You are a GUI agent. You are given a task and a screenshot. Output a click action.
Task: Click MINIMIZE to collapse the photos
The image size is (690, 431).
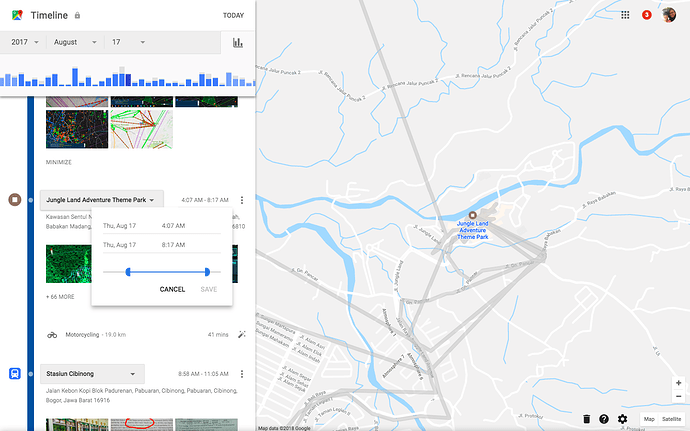(59, 162)
